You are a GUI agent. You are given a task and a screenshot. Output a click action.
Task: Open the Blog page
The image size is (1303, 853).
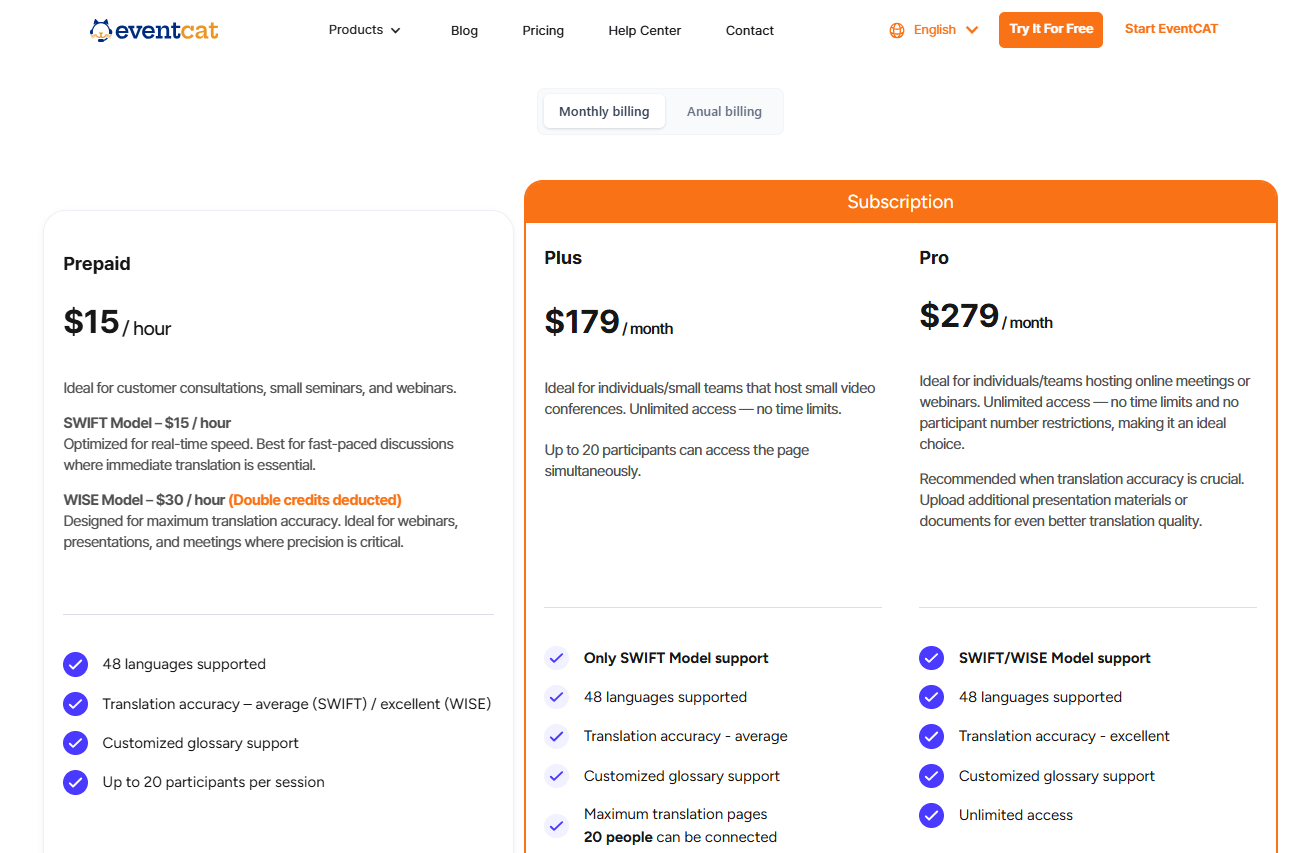(x=464, y=31)
